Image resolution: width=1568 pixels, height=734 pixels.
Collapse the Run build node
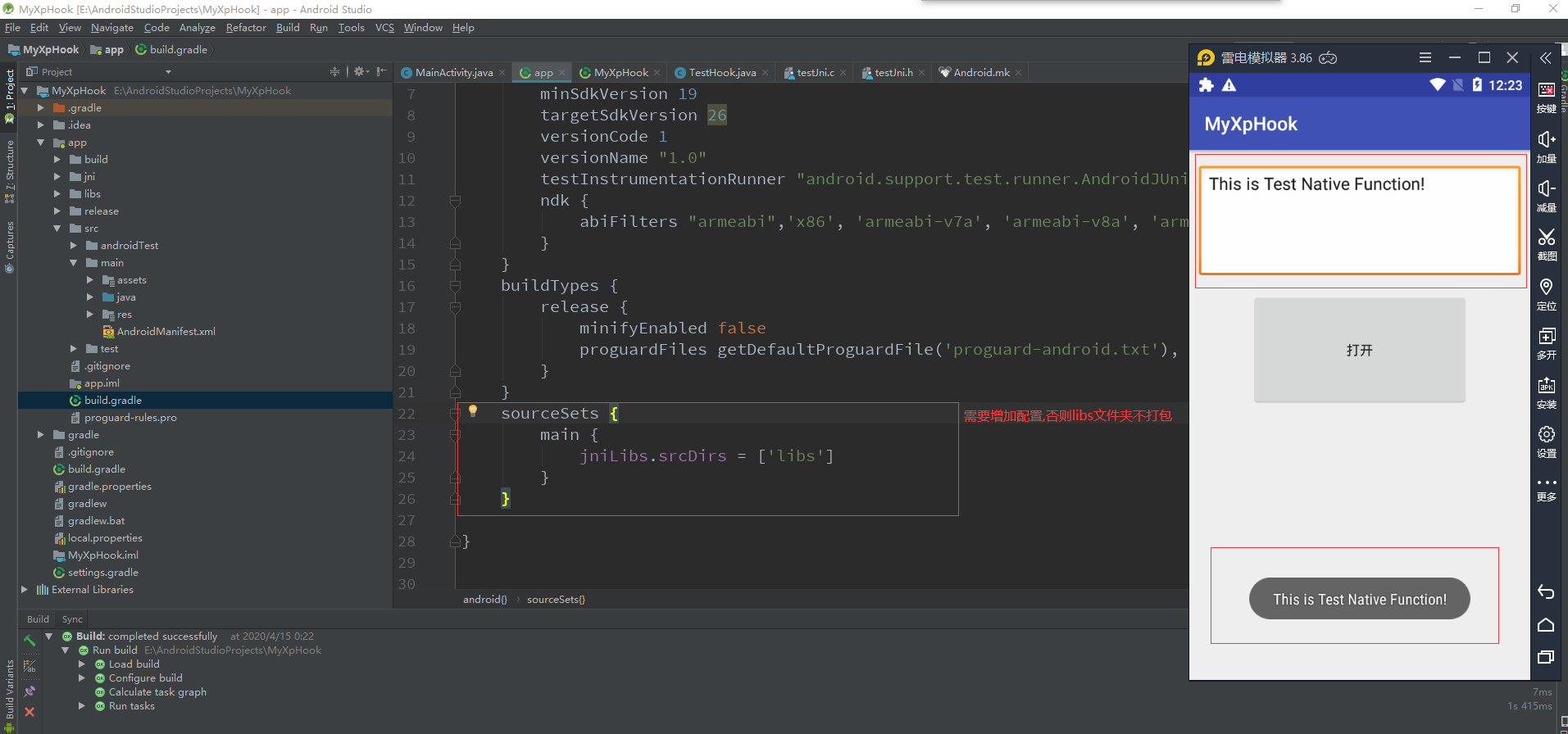(65, 650)
